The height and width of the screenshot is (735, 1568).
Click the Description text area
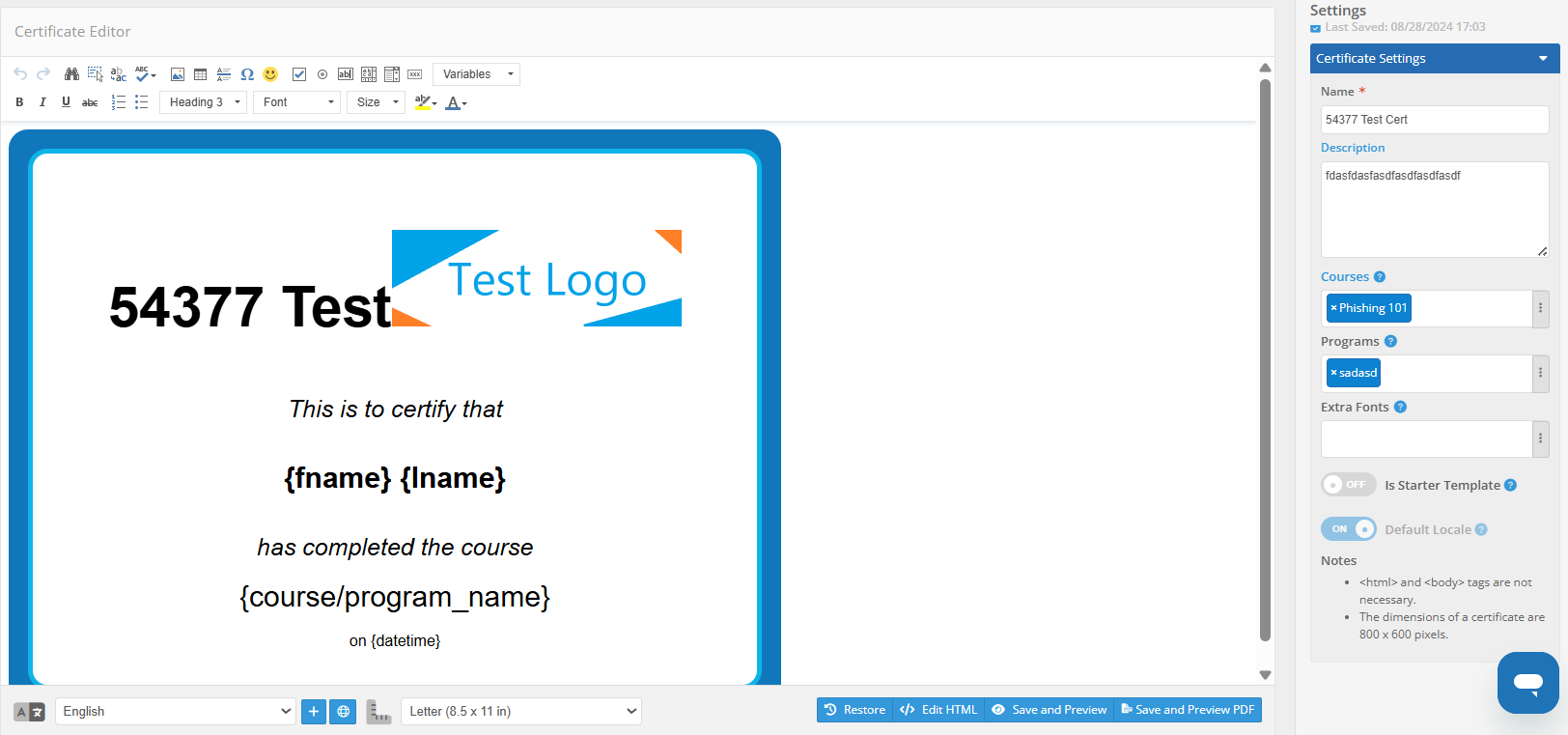click(x=1435, y=210)
